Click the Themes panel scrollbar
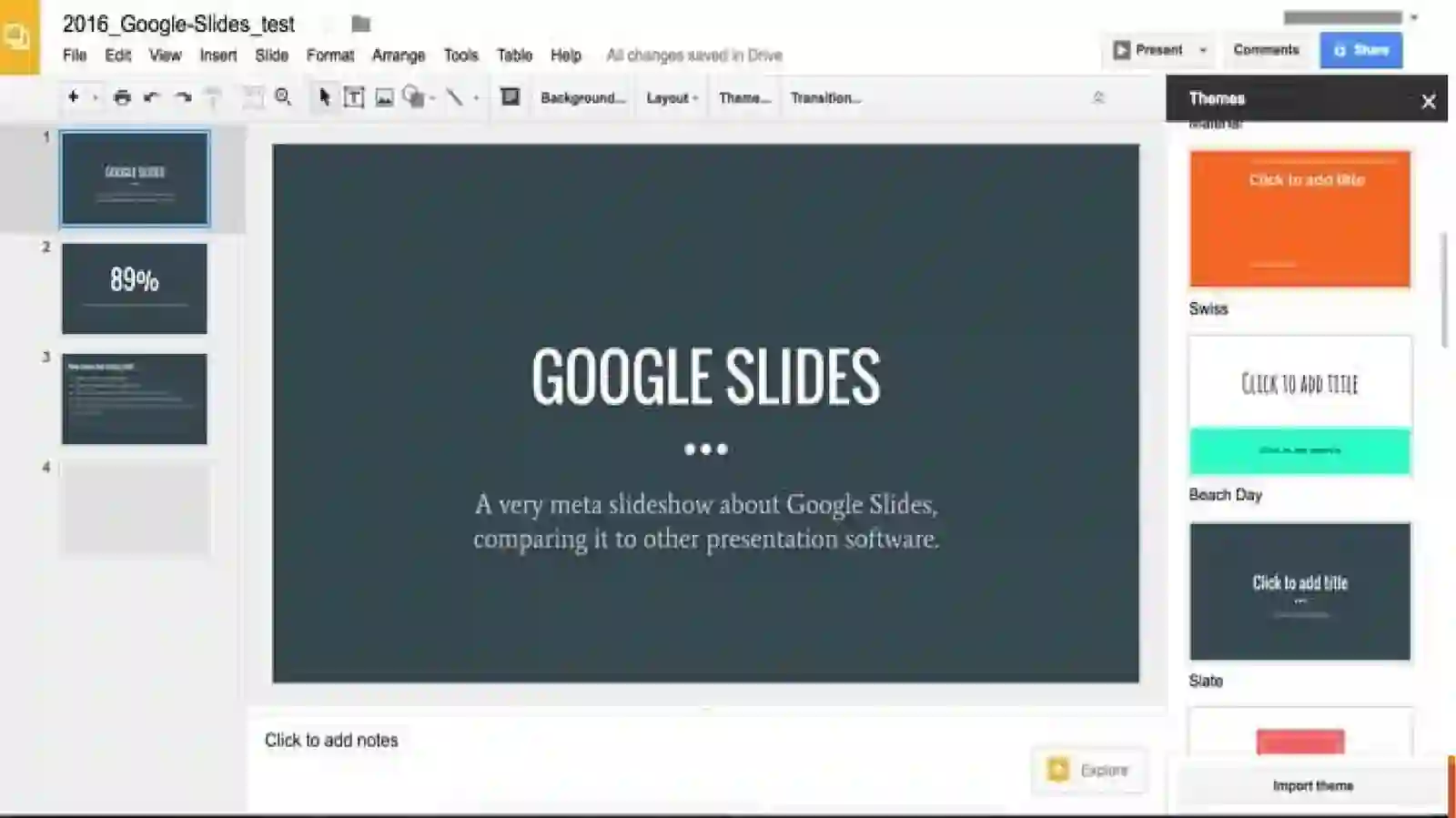The height and width of the screenshot is (818, 1456). pos(1443,289)
